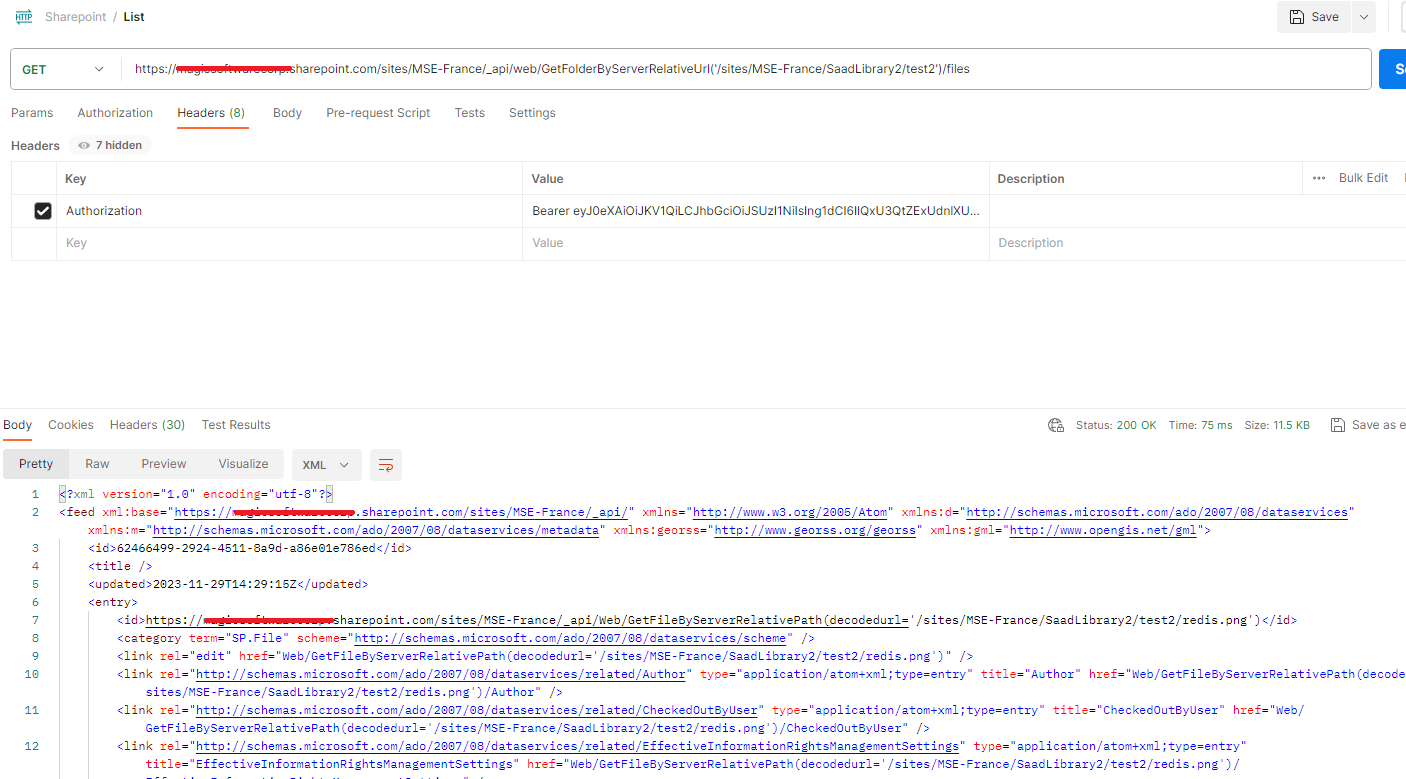
Task: Open the Test Results tab
Action: pos(236,425)
